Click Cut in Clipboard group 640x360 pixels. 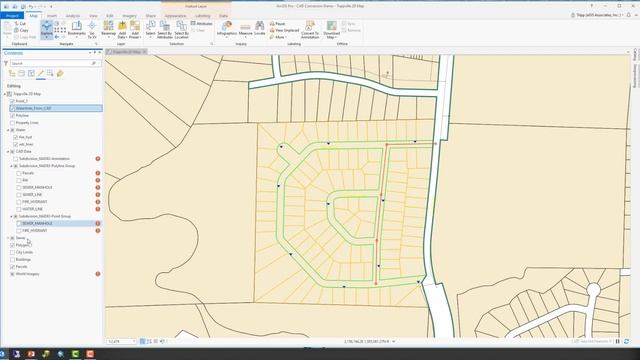coord(20,24)
